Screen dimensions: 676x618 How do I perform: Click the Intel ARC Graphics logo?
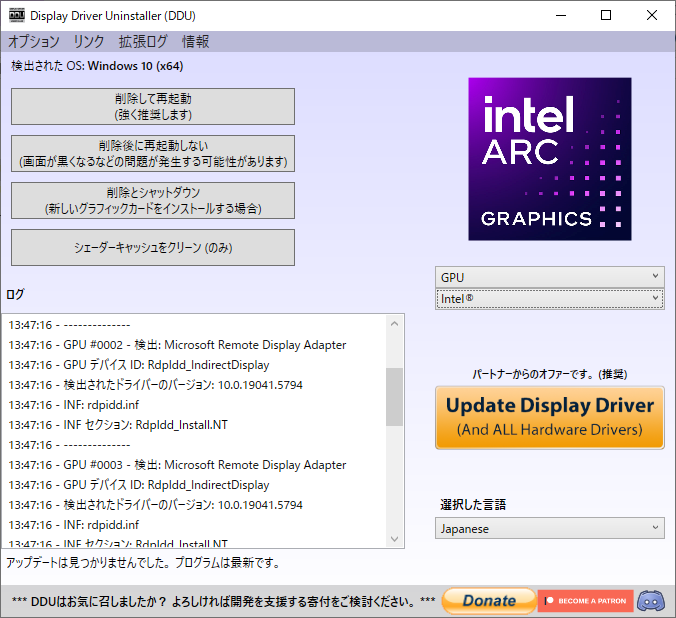click(550, 159)
